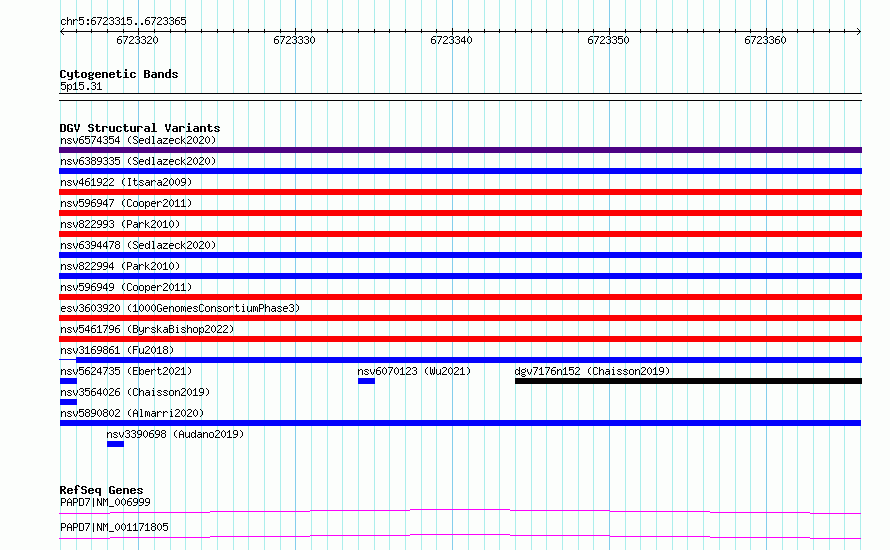Click the right arrow end of ruler
Viewport: 890px width, 550px height.
coord(859,32)
